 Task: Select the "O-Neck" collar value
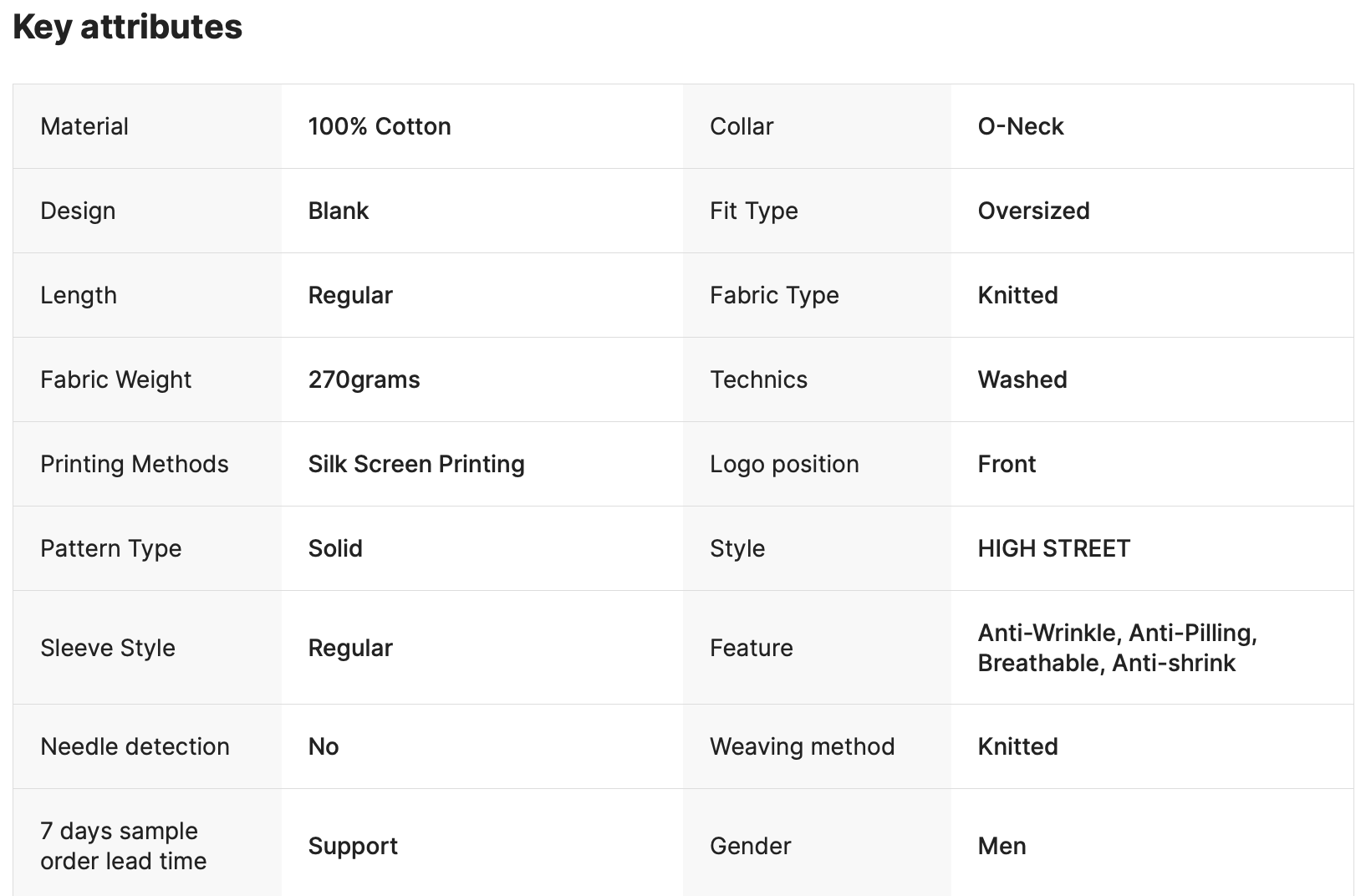pyautogui.click(x=1020, y=126)
